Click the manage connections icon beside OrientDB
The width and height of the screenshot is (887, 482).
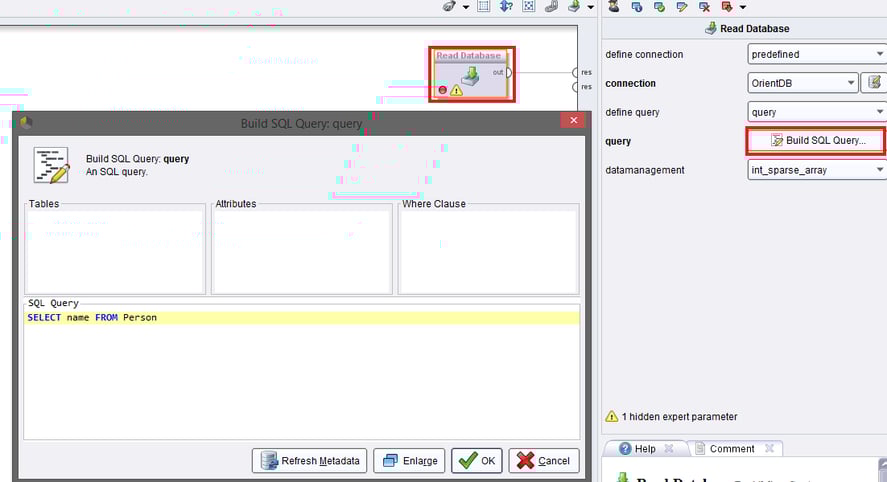[874, 83]
